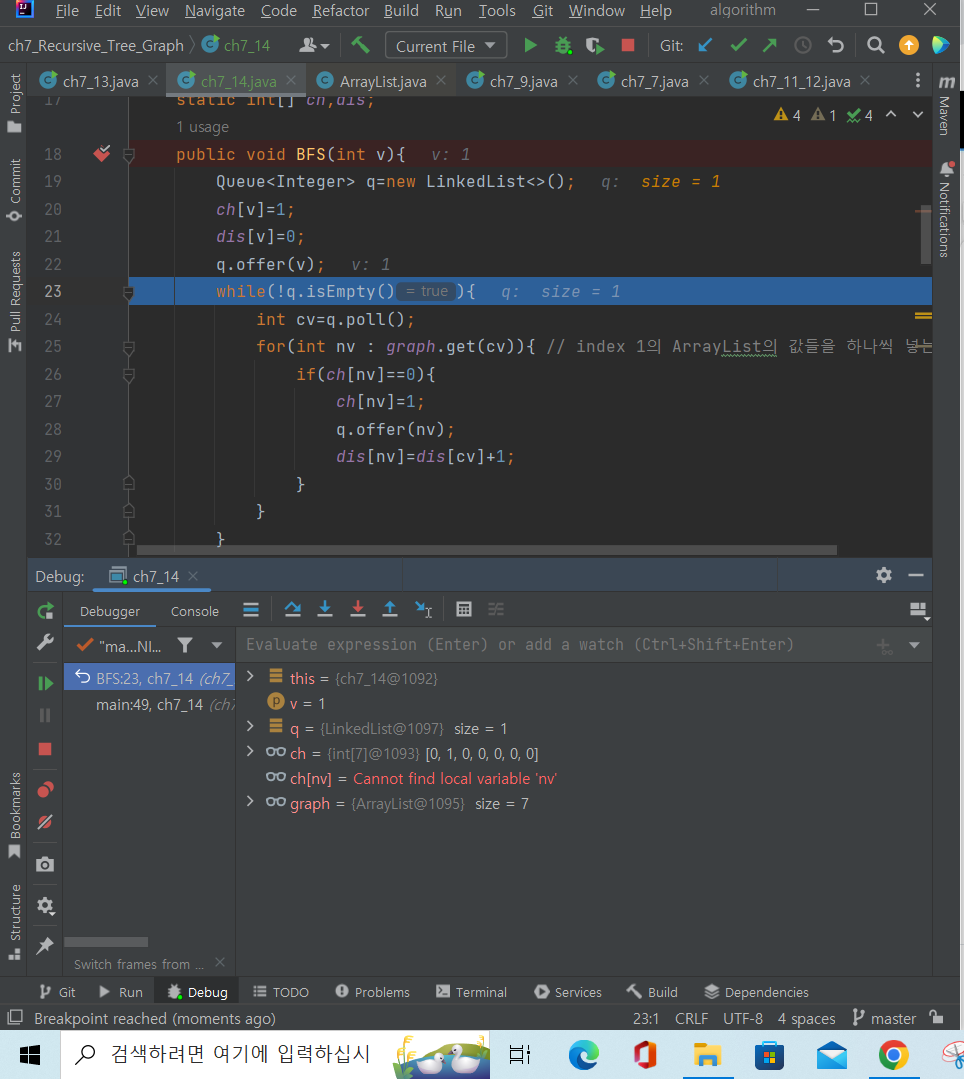Image resolution: width=964 pixels, height=1079 pixels.
Task: Click the Step Into debugger icon
Action: 325,609
